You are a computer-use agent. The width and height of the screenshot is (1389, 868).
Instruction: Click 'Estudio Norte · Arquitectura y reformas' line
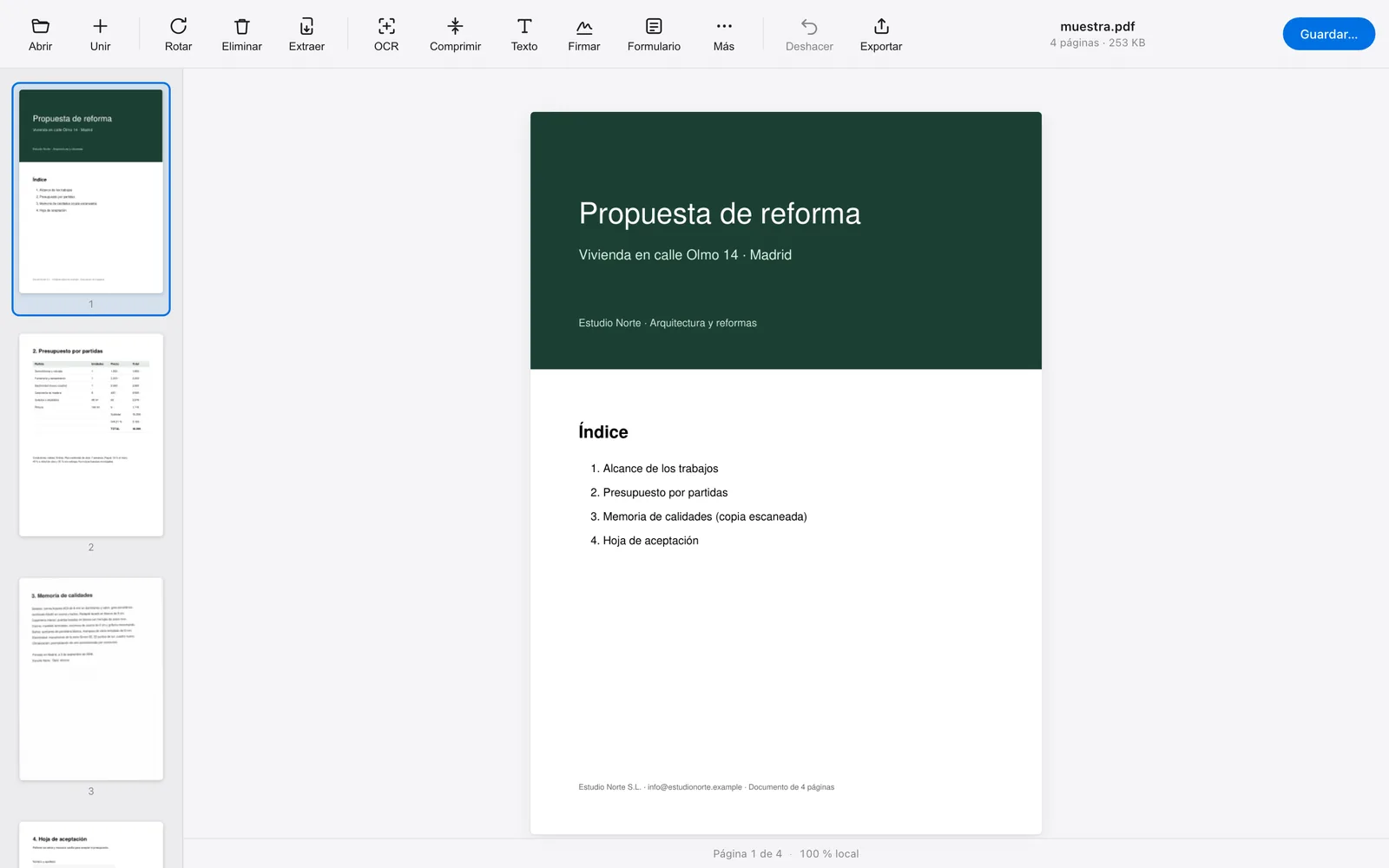click(x=668, y=323)
